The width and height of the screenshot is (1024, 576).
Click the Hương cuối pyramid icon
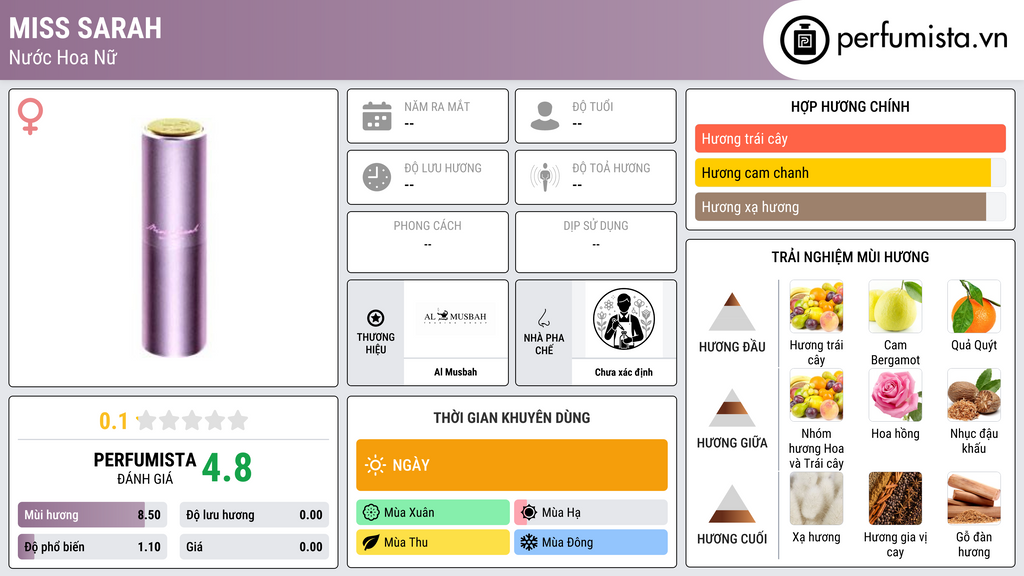tap(732, 504)
